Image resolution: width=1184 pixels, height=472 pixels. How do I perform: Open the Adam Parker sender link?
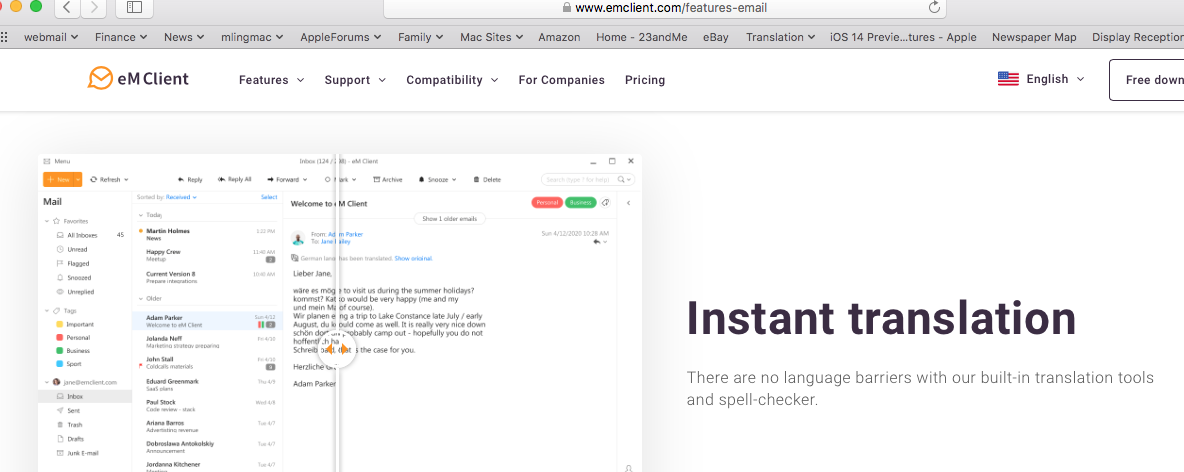[x=344, y=235]
